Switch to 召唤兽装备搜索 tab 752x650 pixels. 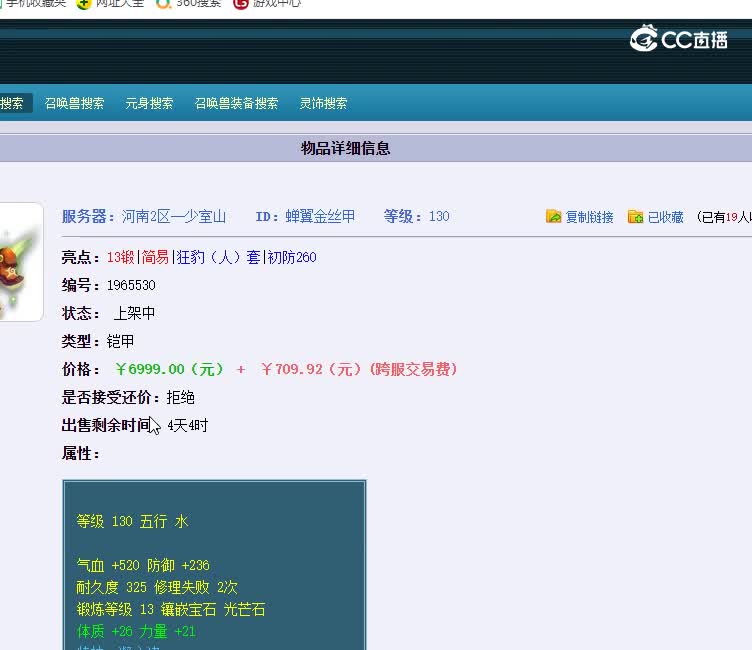[x=236, y=103]
